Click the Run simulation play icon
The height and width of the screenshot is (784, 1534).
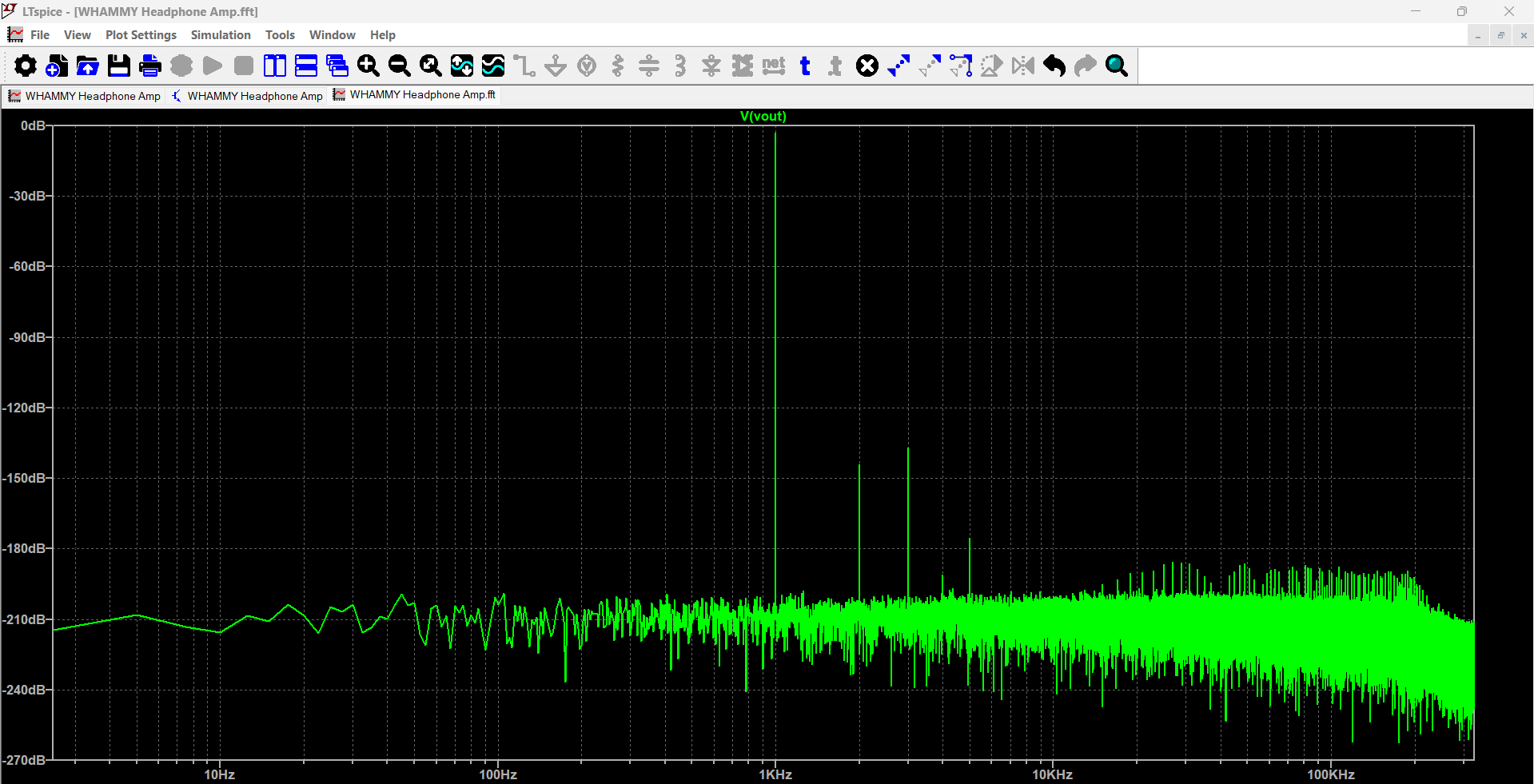click(x=213, y=66)
